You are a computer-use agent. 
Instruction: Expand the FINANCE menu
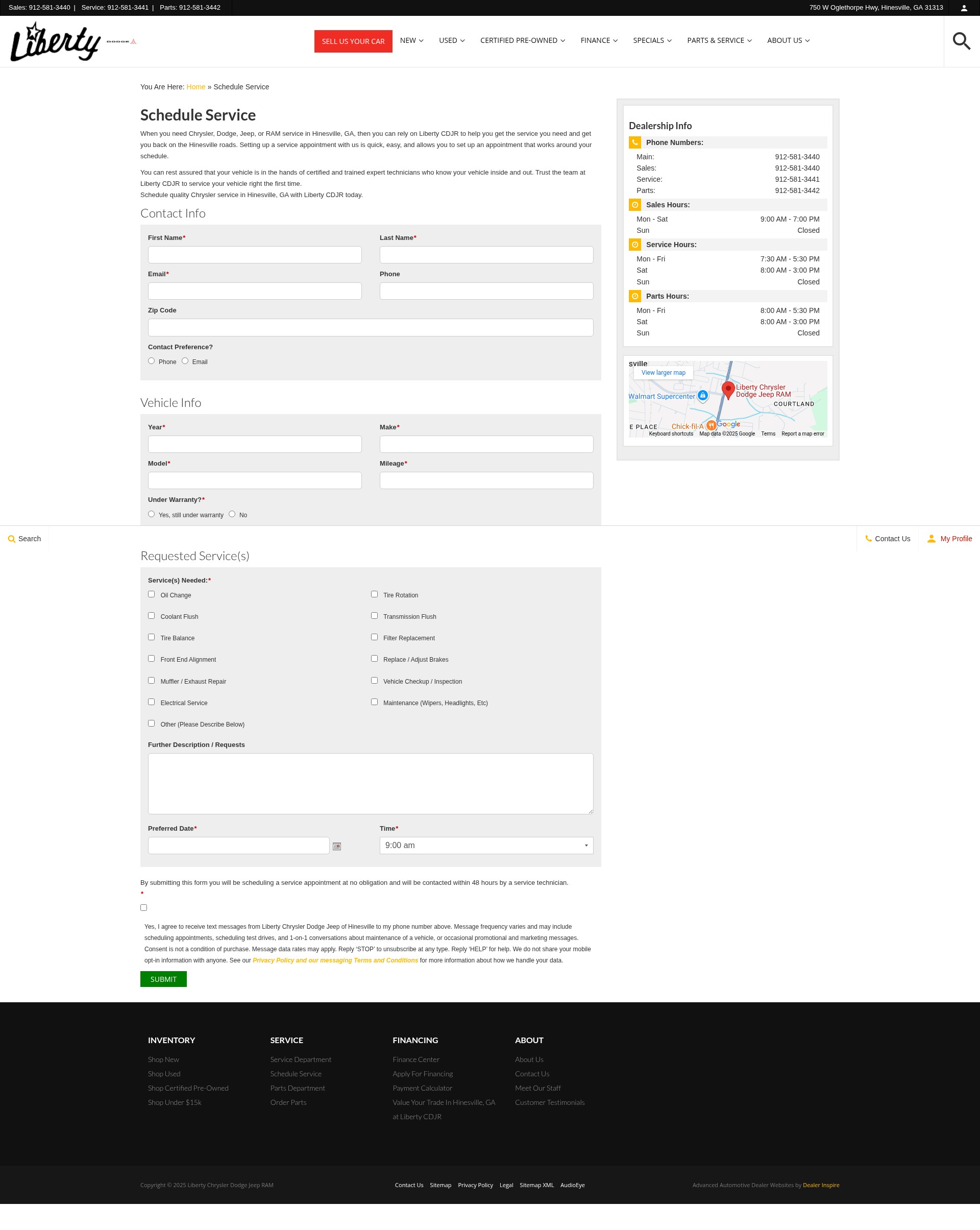pyautogui.click(x=599, y=40)
